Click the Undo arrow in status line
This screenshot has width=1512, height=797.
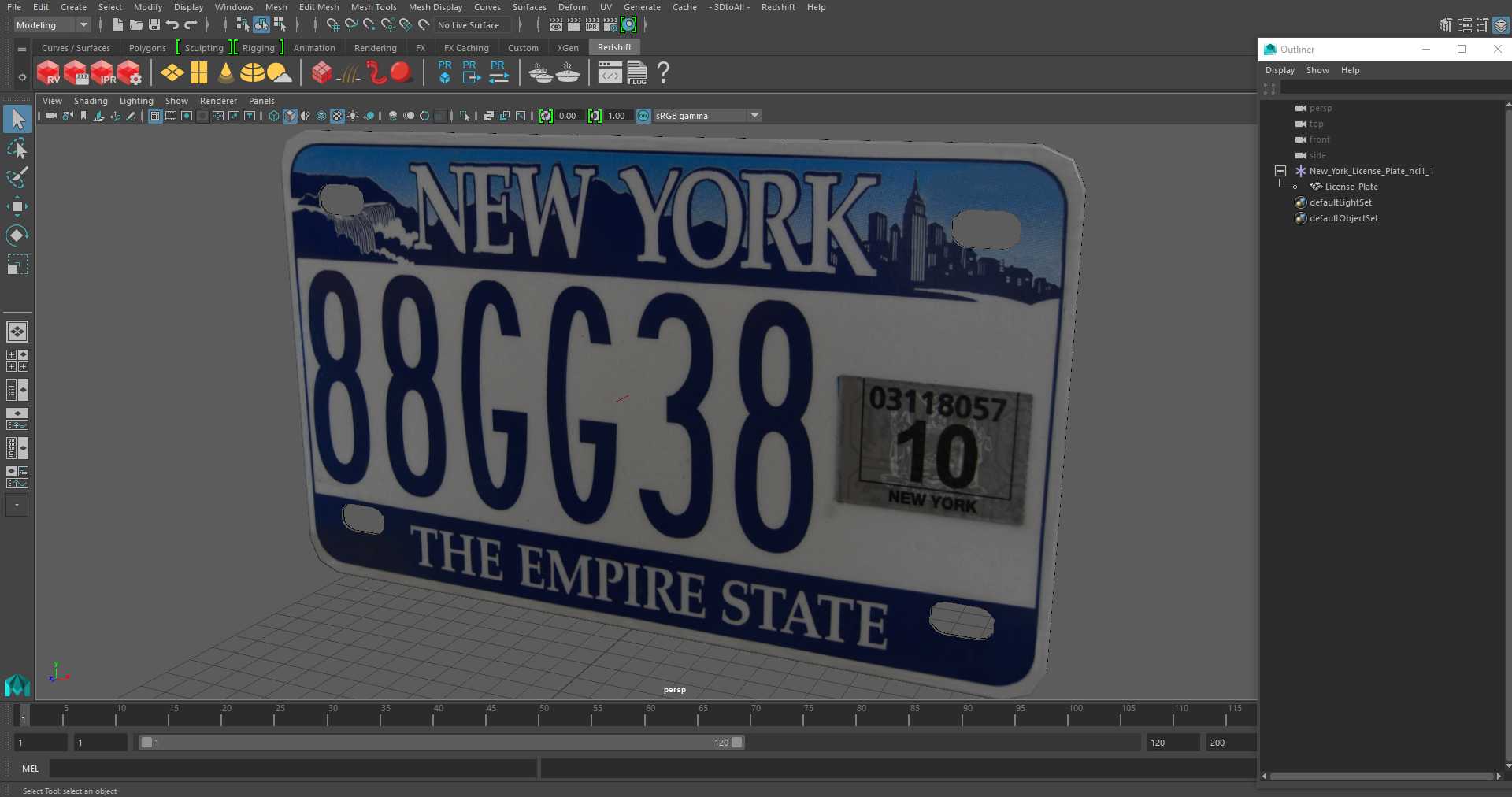coord(172,25)
